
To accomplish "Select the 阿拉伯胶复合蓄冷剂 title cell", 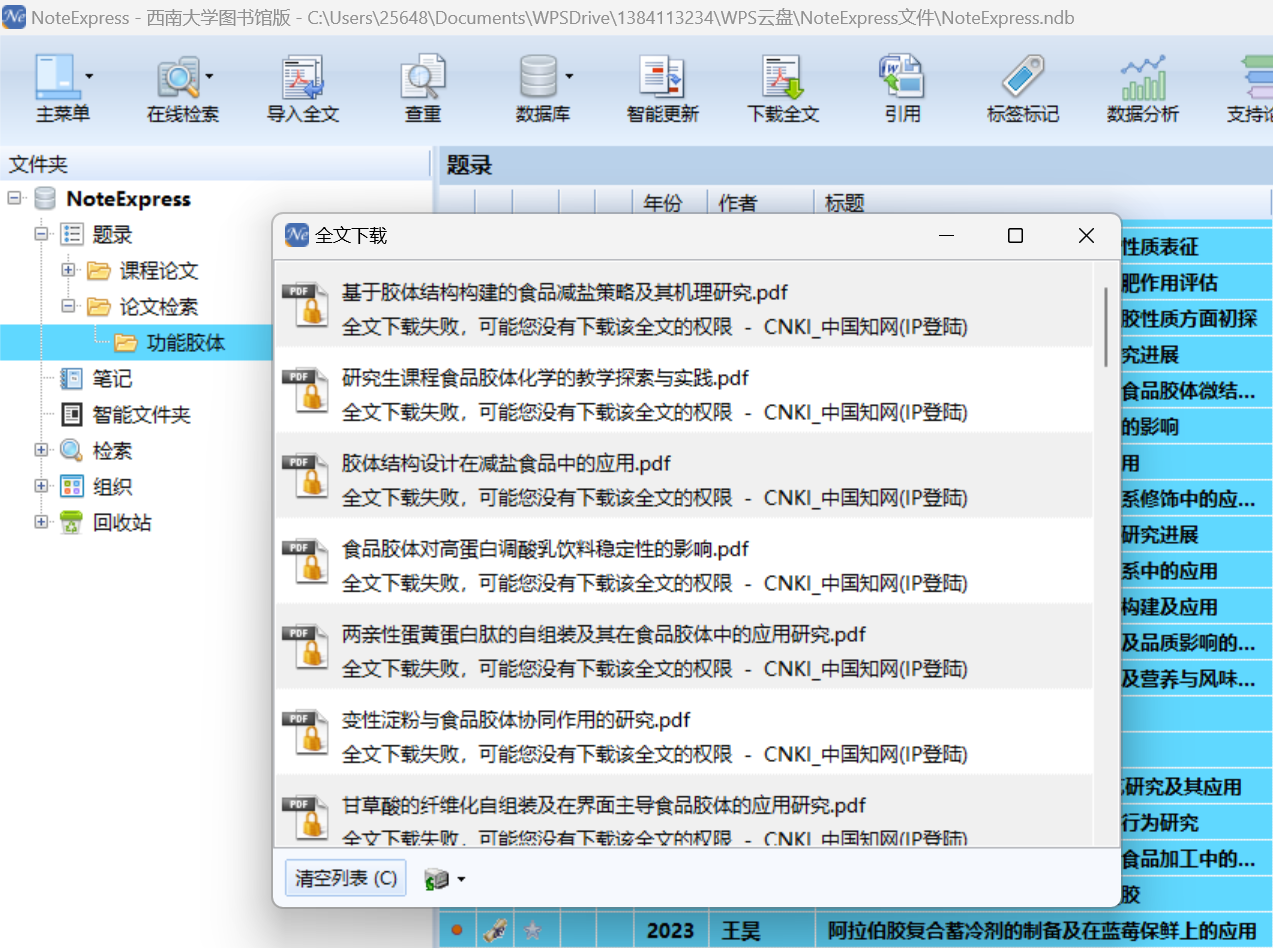I will click(x=1042, y=931).
